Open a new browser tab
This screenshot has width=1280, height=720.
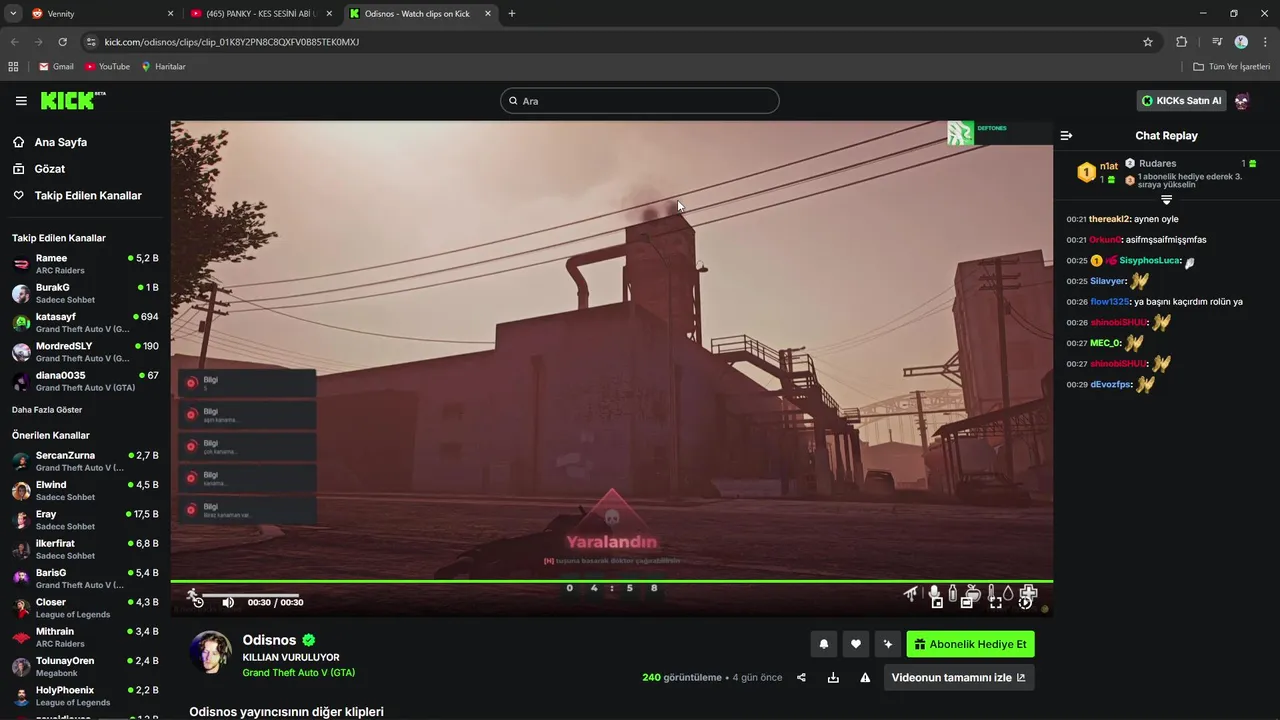click(512, 14)
